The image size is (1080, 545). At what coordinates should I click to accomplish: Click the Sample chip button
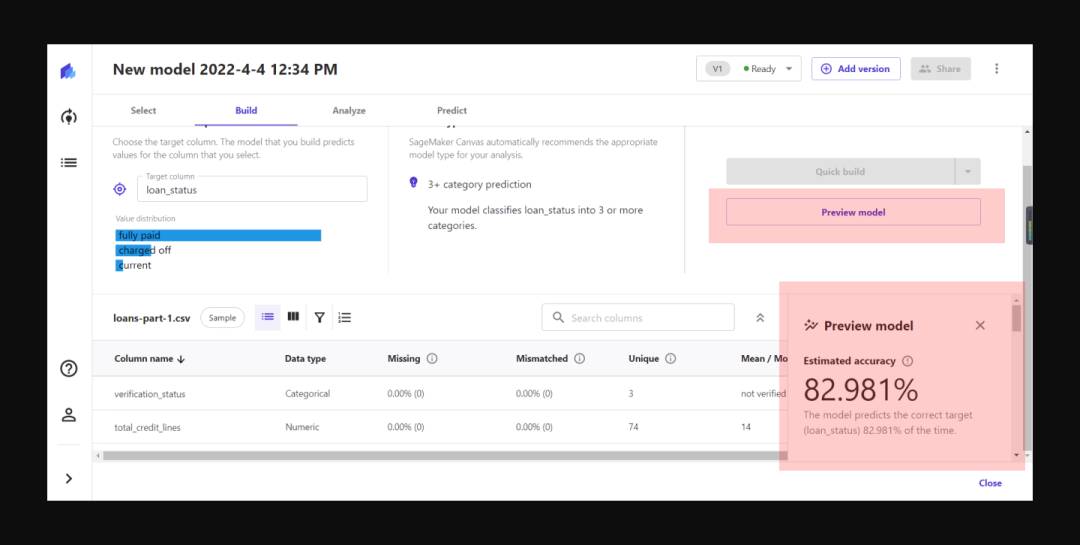click(222, 318)
